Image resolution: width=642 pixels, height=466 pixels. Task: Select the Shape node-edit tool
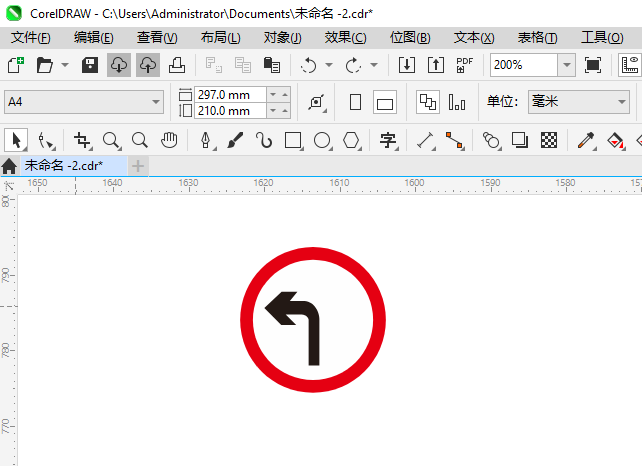tap(46, 140)
